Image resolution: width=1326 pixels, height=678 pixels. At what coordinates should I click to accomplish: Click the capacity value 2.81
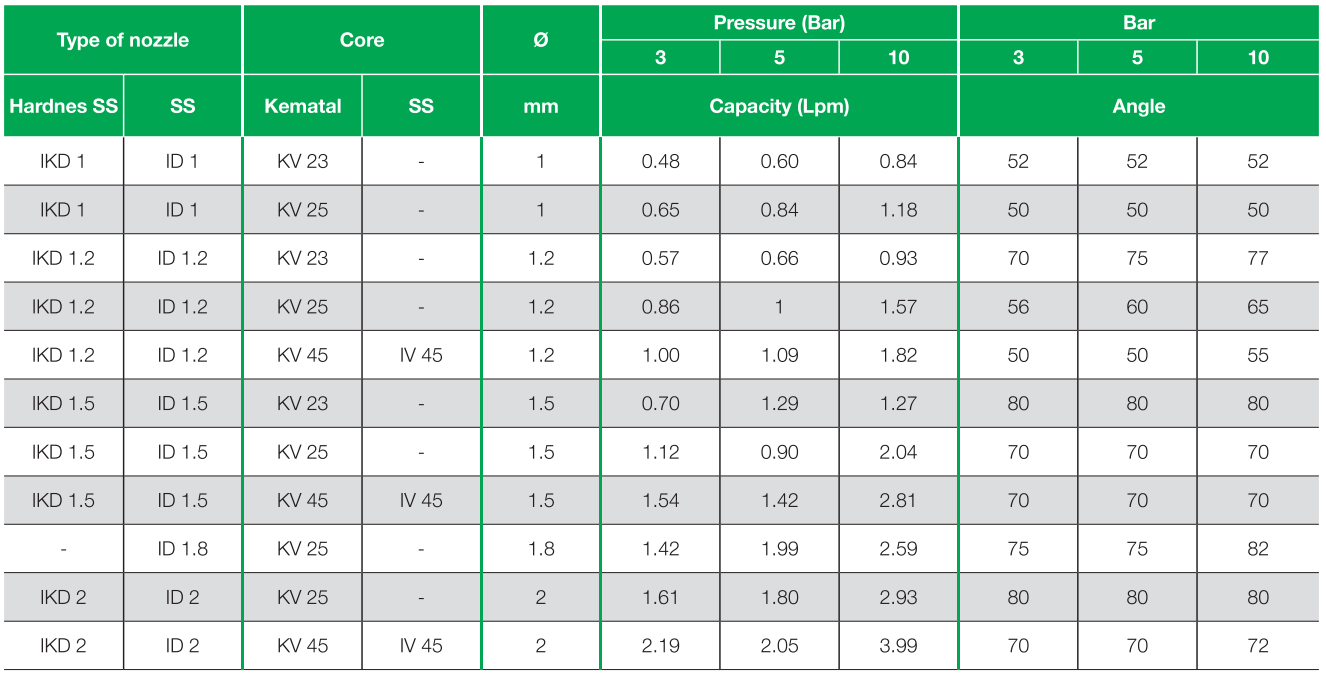pos(898,500)
